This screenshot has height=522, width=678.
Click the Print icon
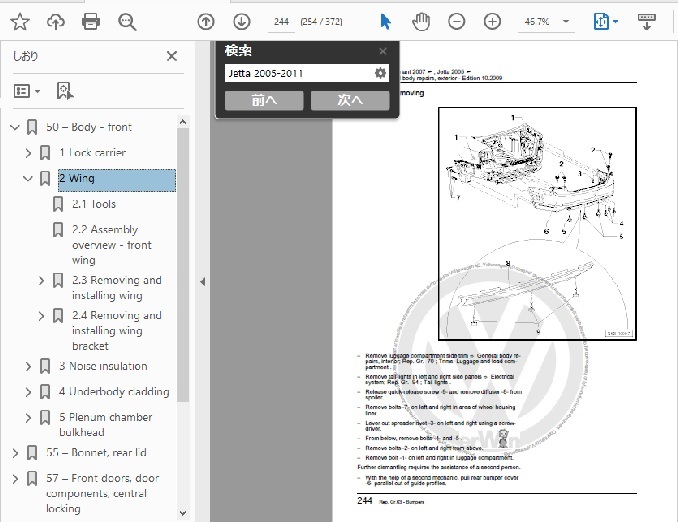[91, 22]
